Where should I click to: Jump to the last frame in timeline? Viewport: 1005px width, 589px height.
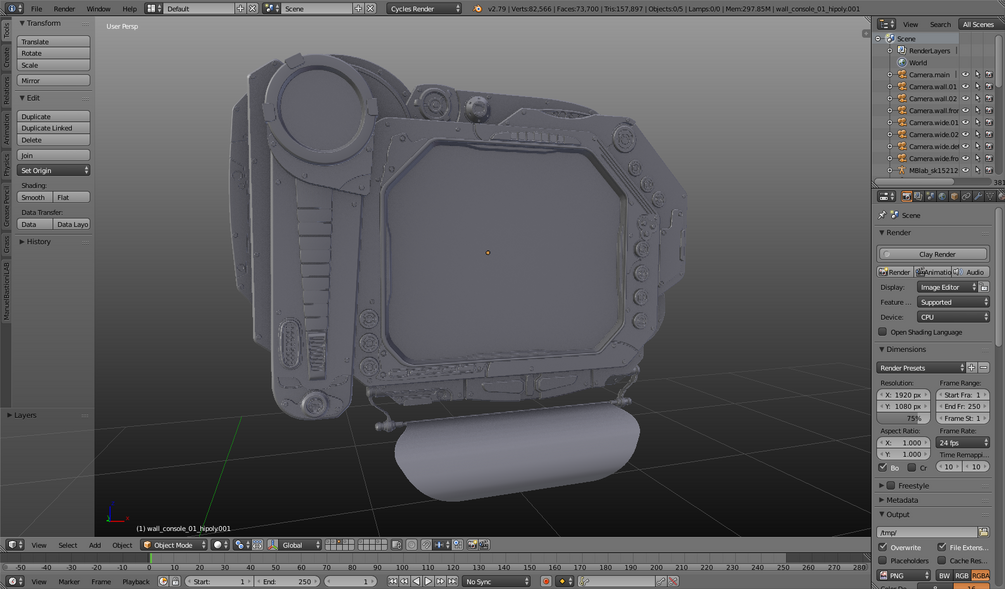(452, 581)
